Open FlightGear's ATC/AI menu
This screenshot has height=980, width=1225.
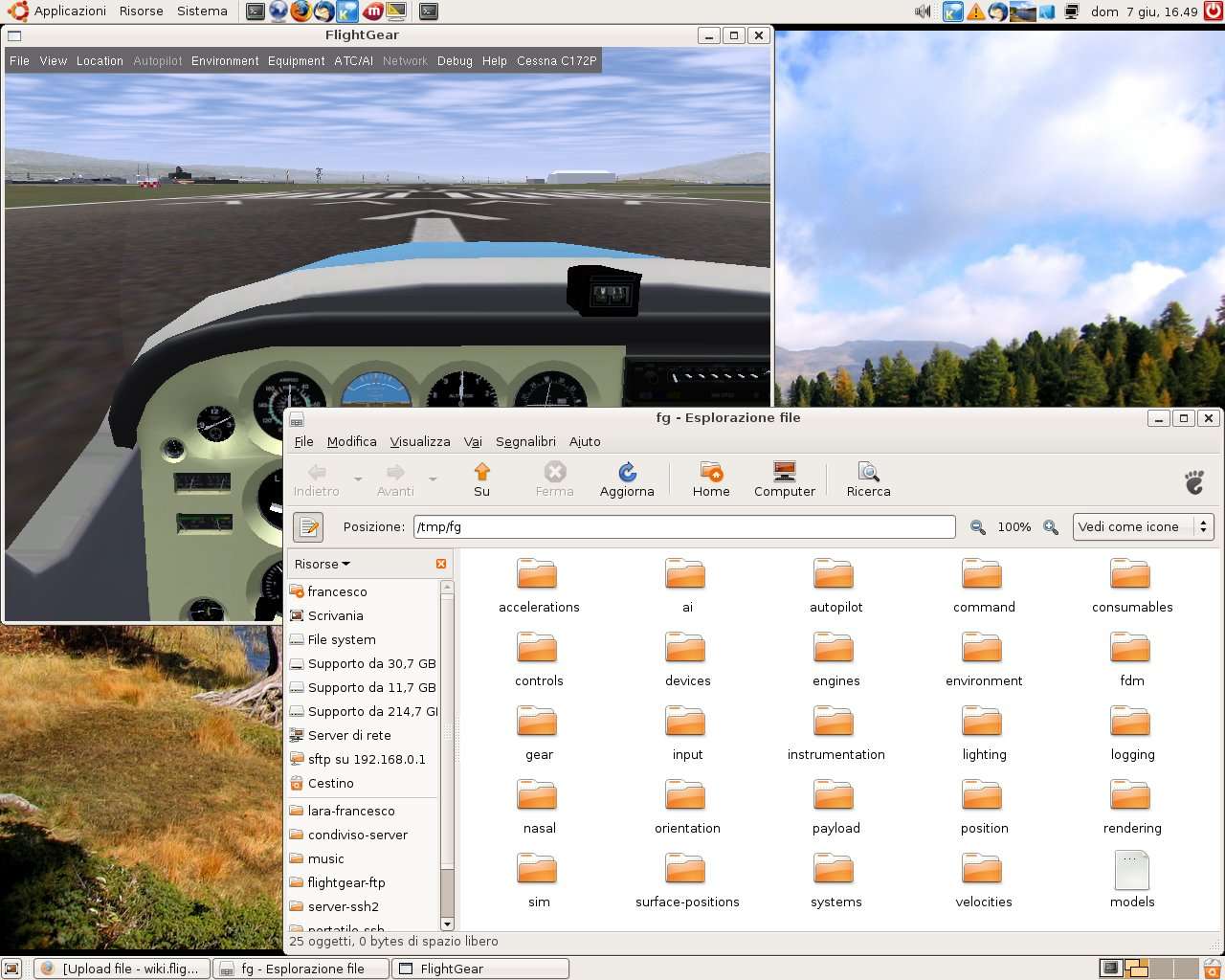pyautogui.click(x=353, y=60)
